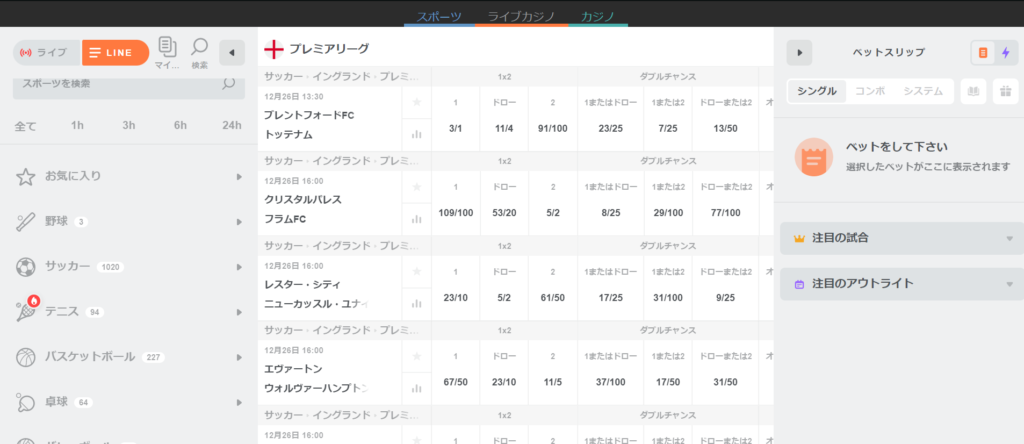Image resolution: width=1024 pixels, height=444 pixels.
Task: Click calendar icon beside 注目のアウトライト
Action: 799,284
